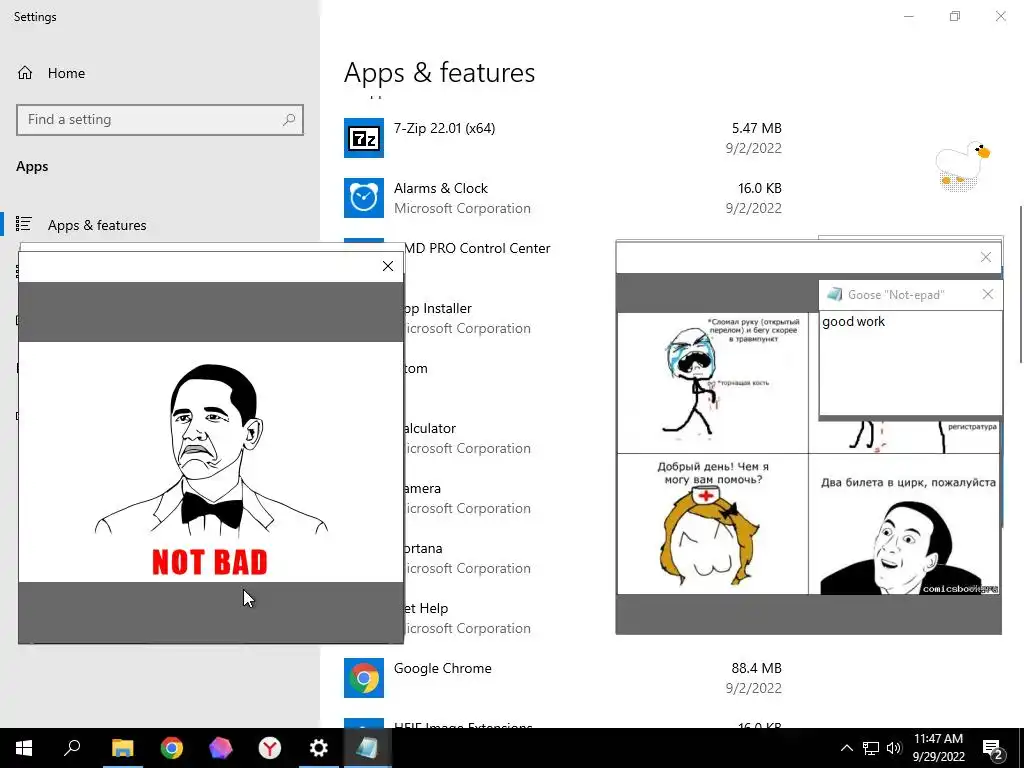The height and width of the screenshot is (768, 1024).
Task: Click the crying stickman comic panel
Action: coord(712,383)
